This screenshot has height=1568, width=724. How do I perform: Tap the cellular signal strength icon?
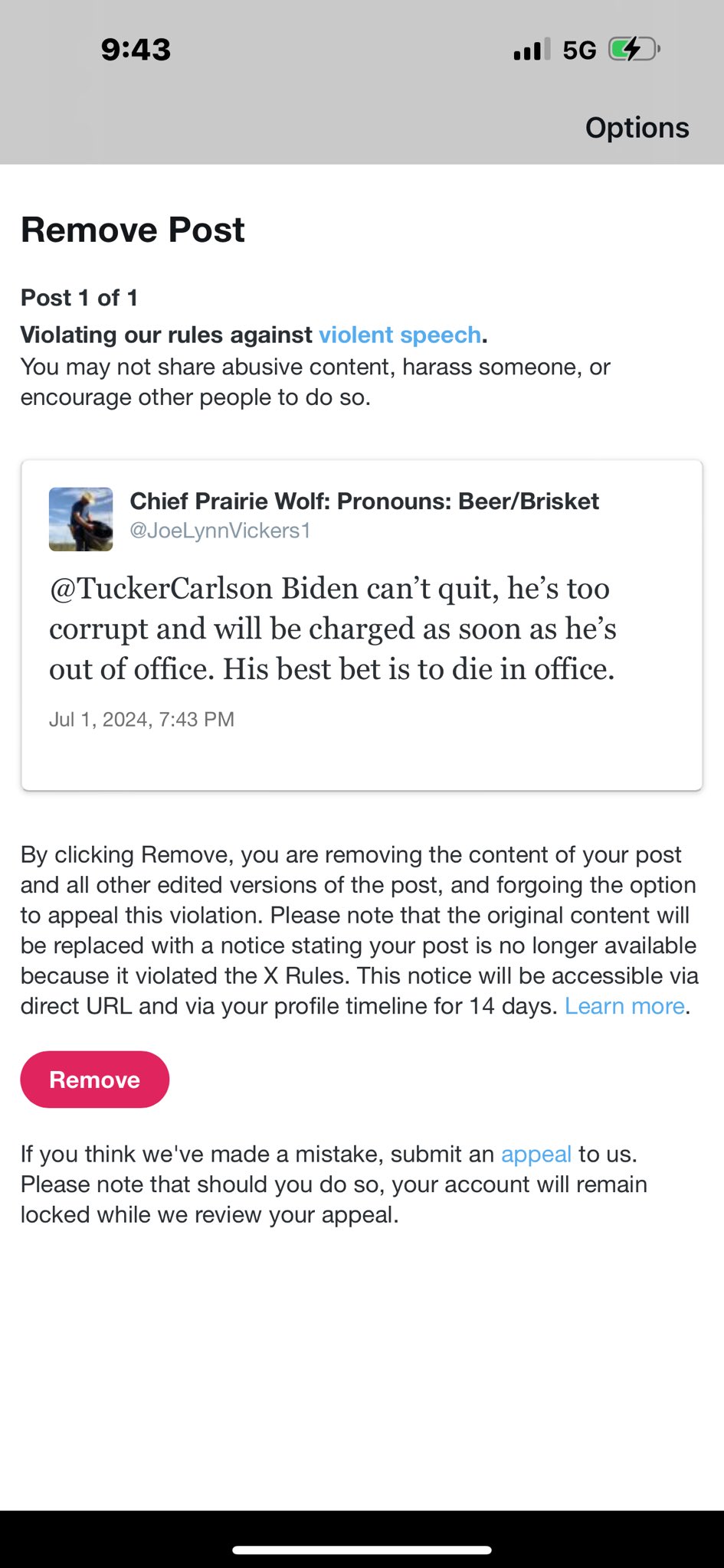click(x=531, y=50)
